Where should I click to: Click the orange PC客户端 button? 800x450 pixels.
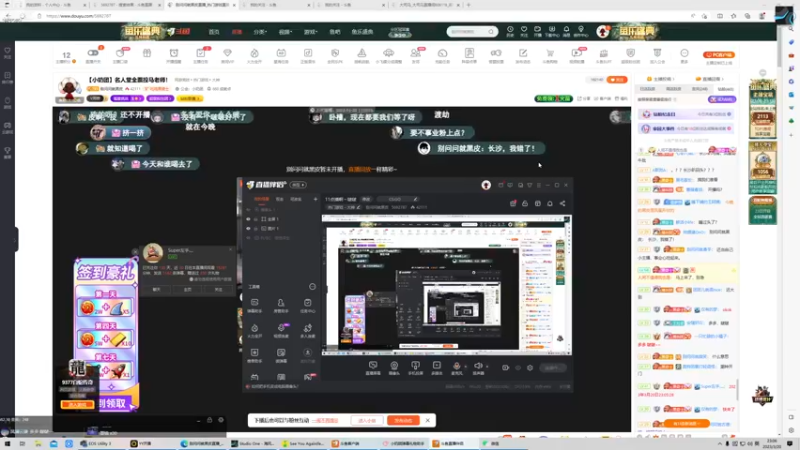click(719, 55)
